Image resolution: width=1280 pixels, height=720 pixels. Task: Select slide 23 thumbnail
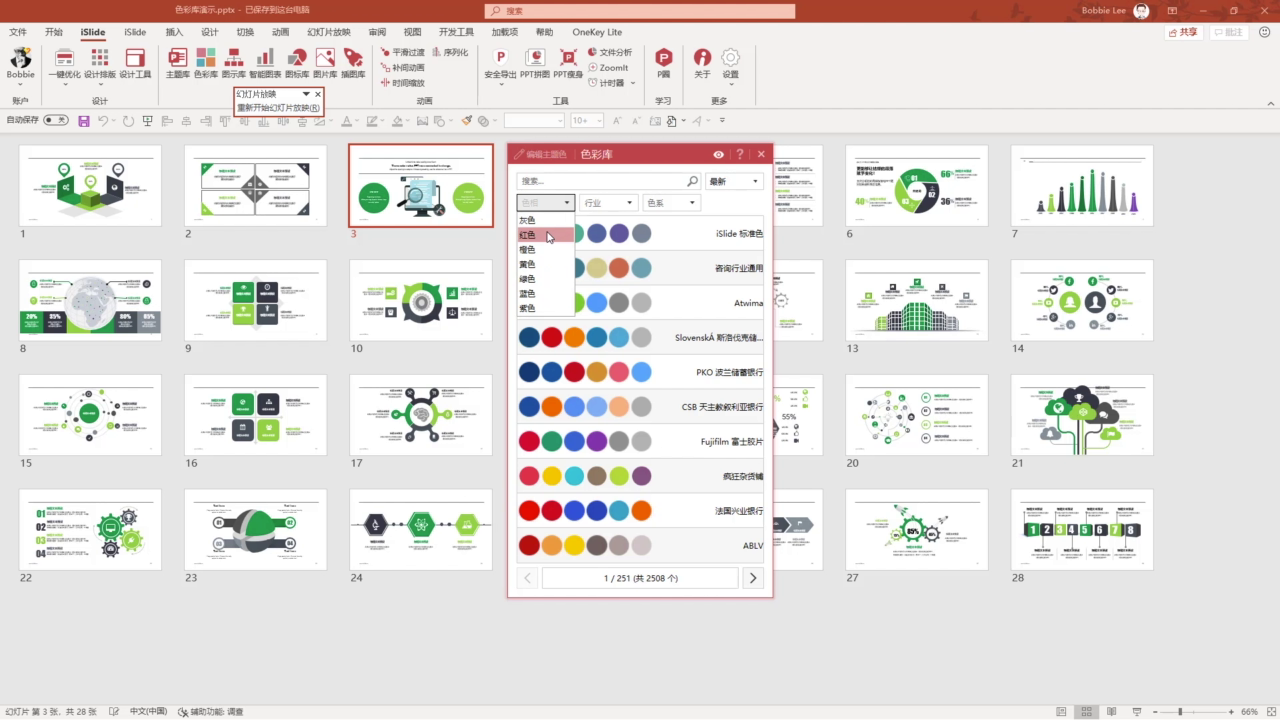coord(255,530)
